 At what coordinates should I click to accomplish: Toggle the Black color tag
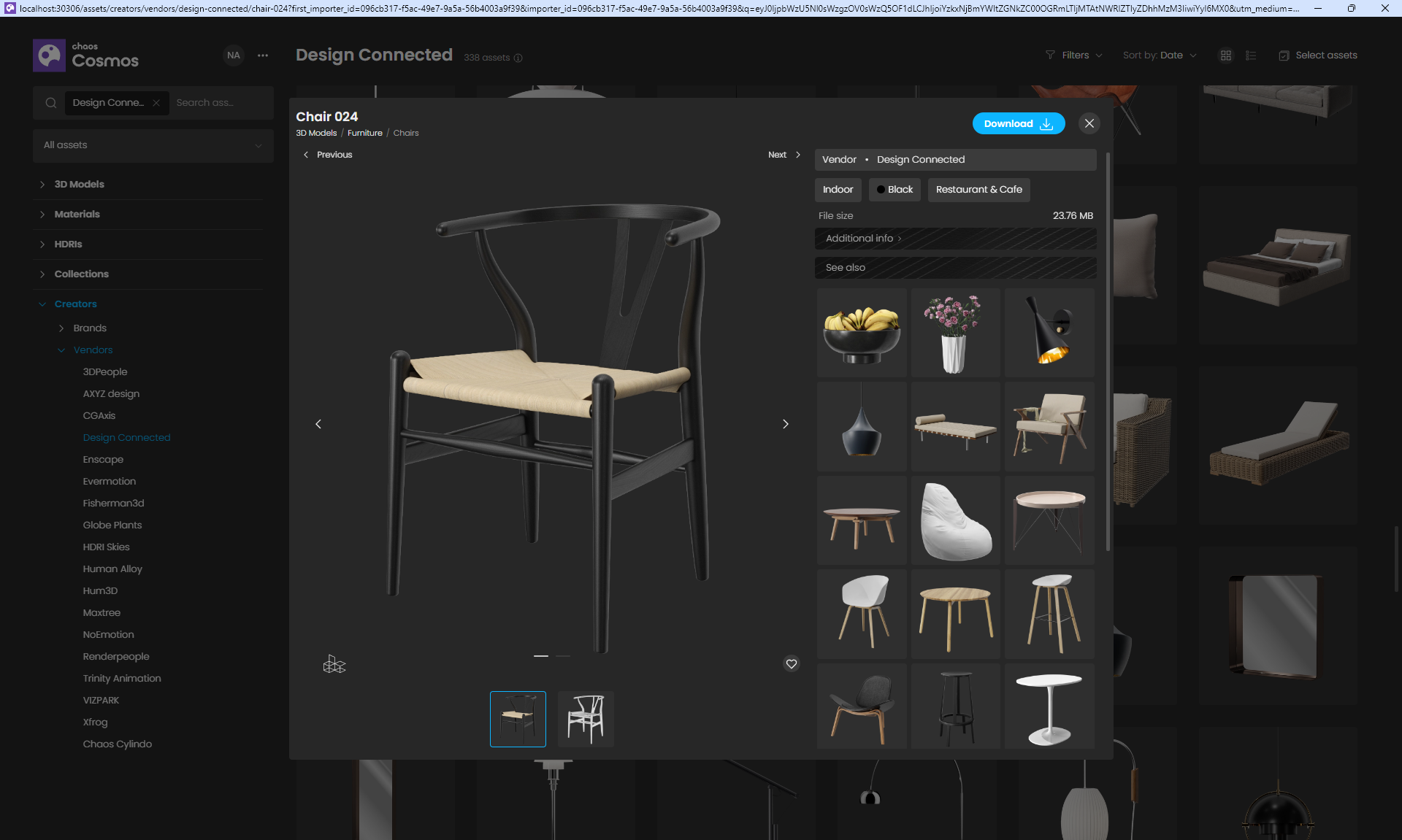click(x=895, y=190)
